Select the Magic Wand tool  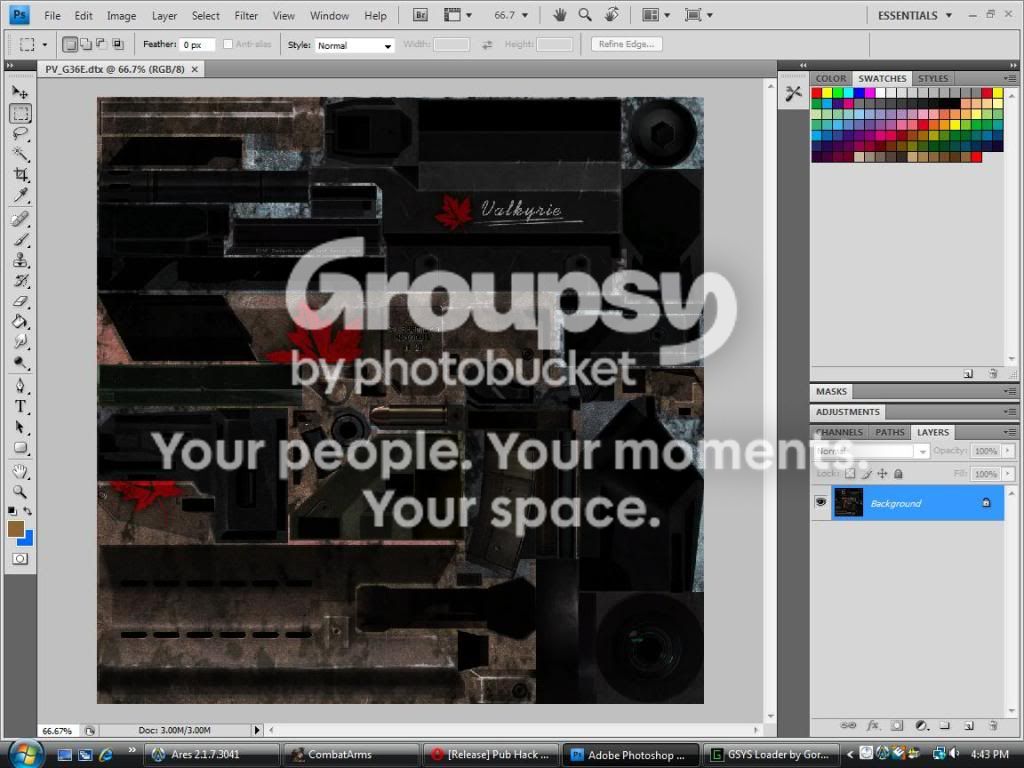coord(20,154)
